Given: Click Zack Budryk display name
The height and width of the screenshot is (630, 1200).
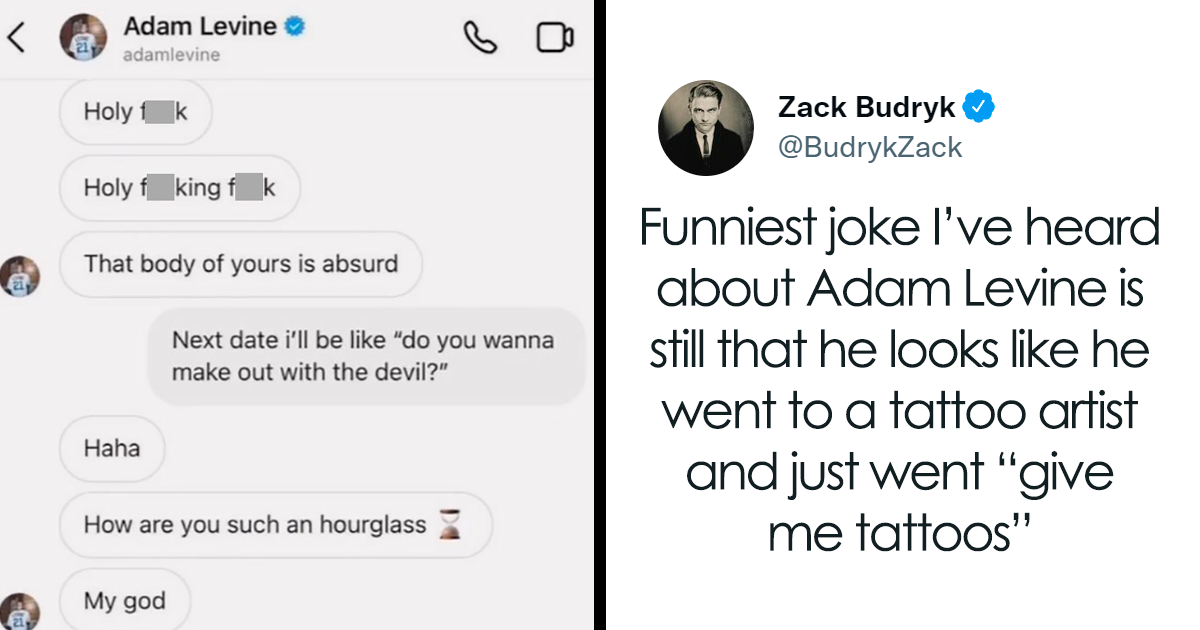Looking at the screenshot, I should (867, 105).
